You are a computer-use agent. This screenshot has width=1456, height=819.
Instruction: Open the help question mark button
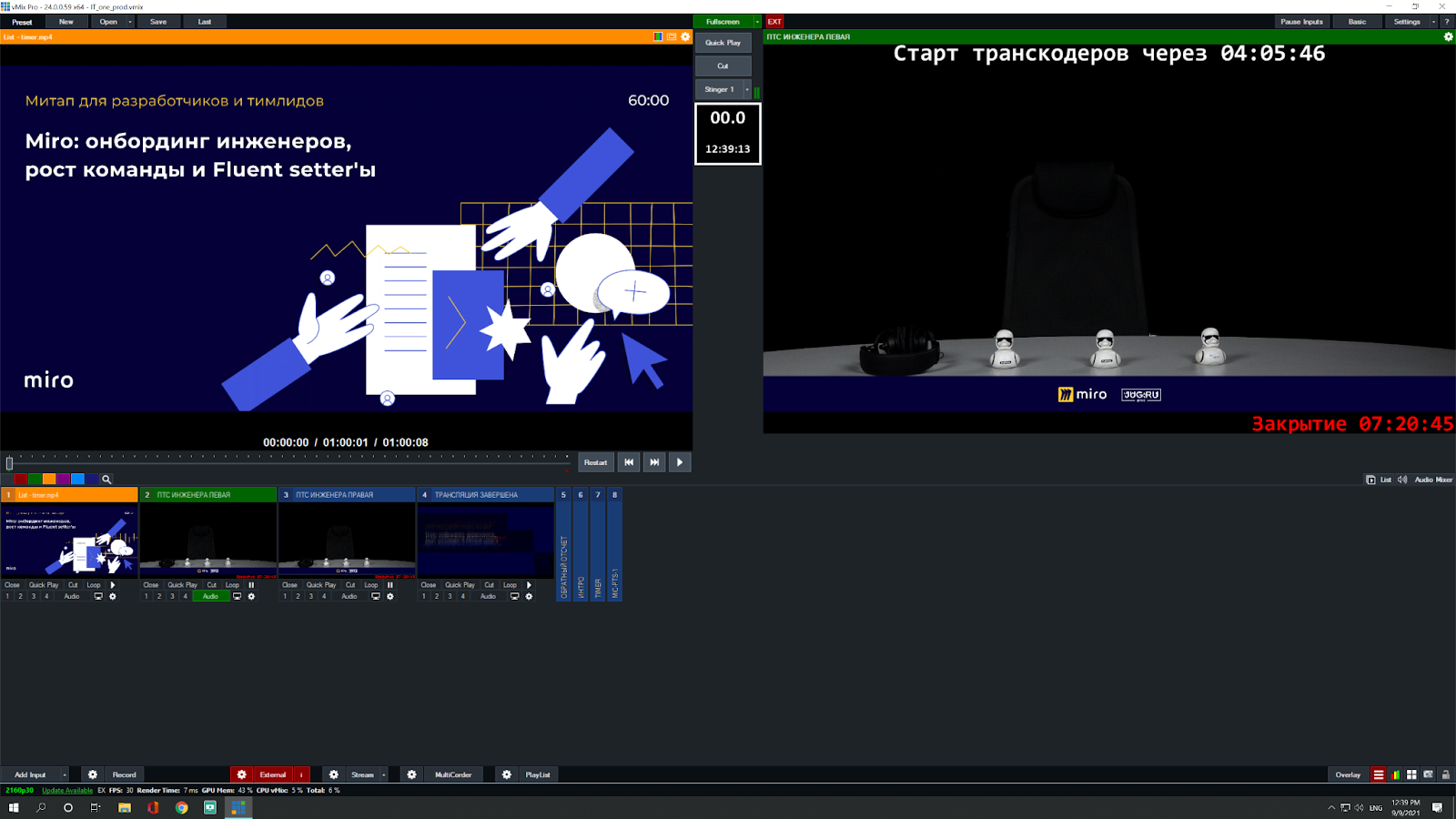coord(1447,21)
